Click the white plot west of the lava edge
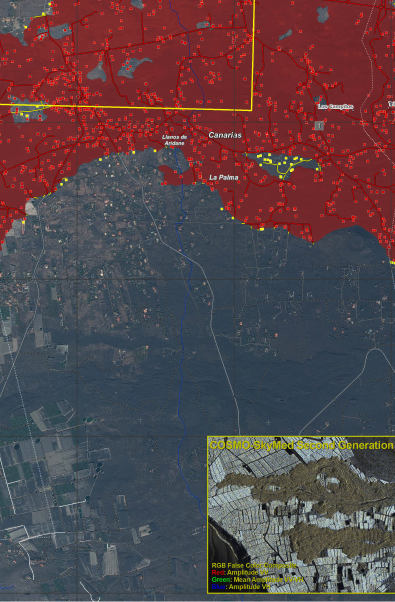This screenshot has height=602, width=395. pyautogui.click(x=31, y=207)
